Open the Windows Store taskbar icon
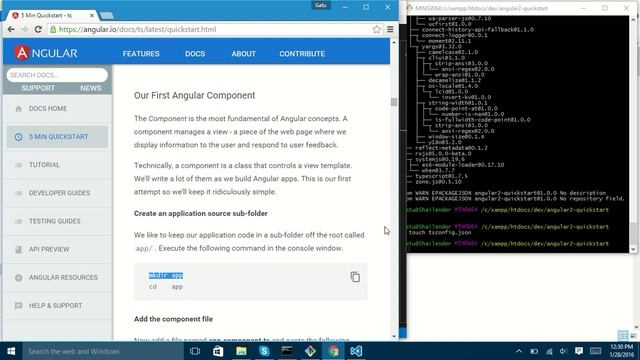This screenshot has height=360, width=640. point(218,351)
